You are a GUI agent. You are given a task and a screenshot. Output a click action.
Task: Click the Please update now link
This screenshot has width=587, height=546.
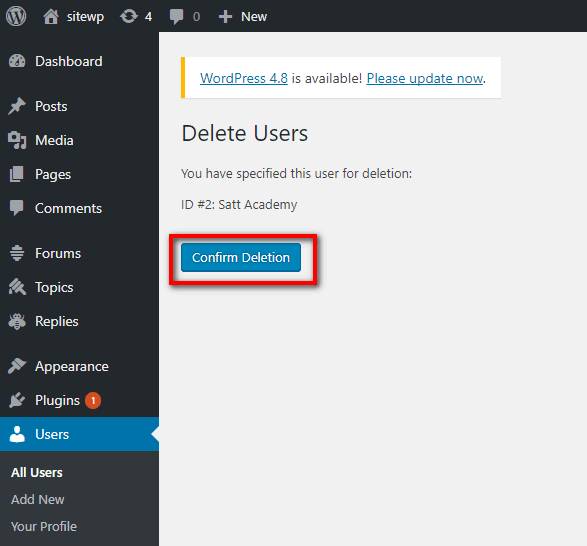point(425,78)
